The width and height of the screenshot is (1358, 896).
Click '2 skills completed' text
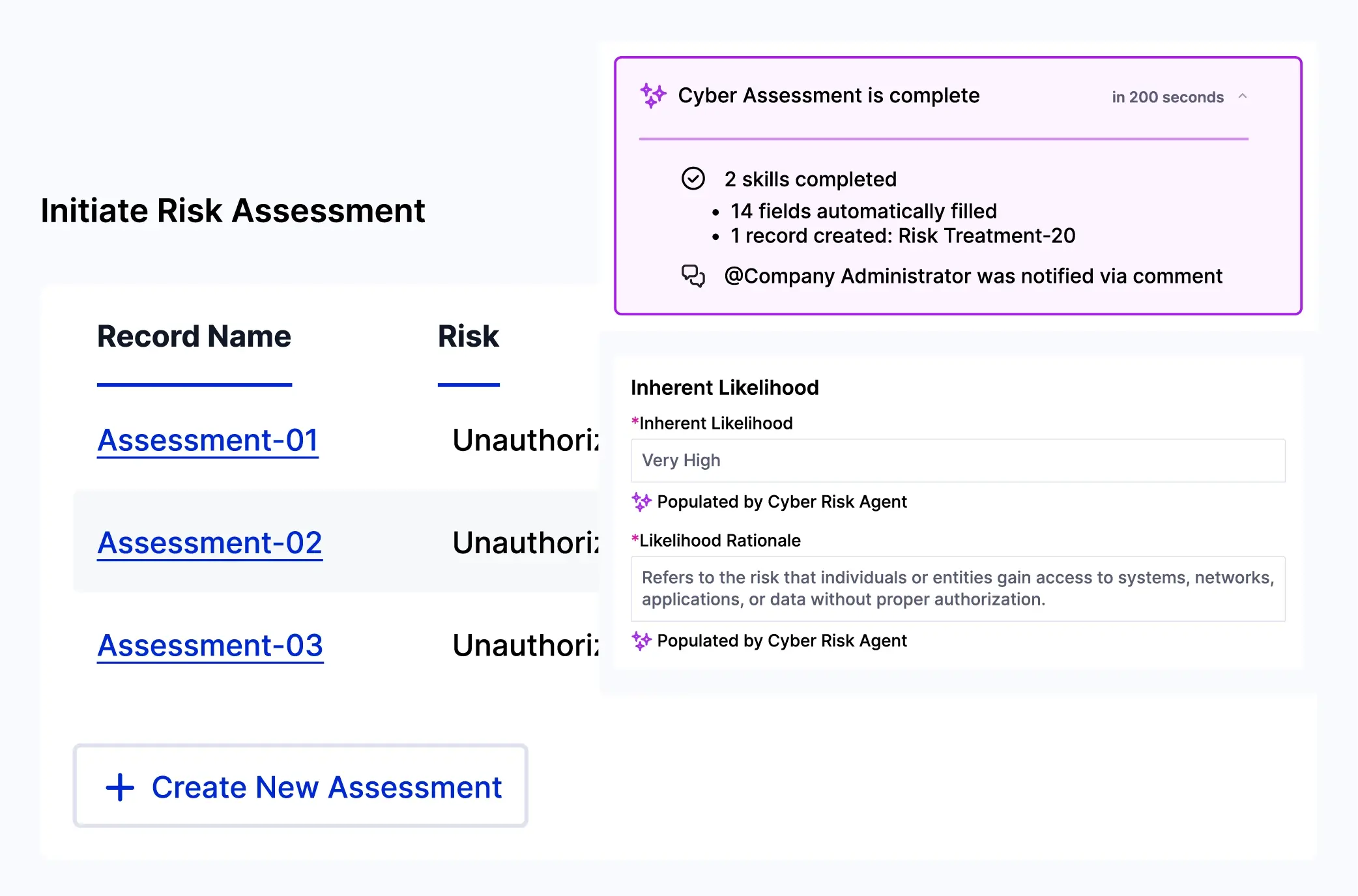coord(811,179)
